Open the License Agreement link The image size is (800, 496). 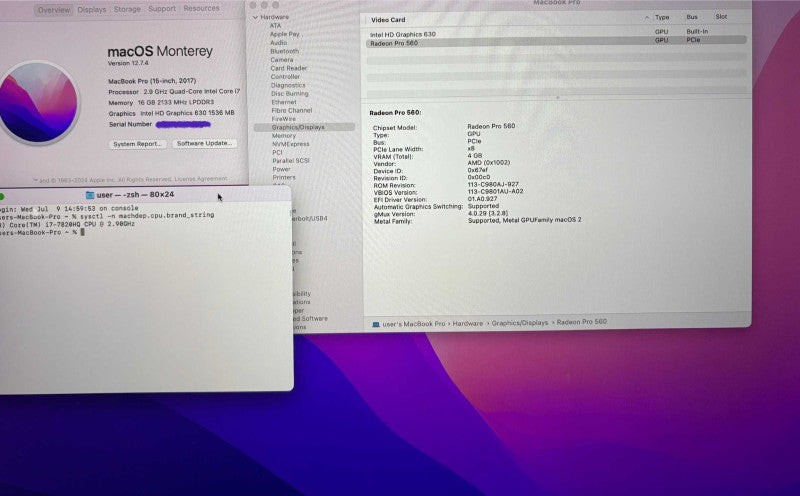(x=201, y=179)
